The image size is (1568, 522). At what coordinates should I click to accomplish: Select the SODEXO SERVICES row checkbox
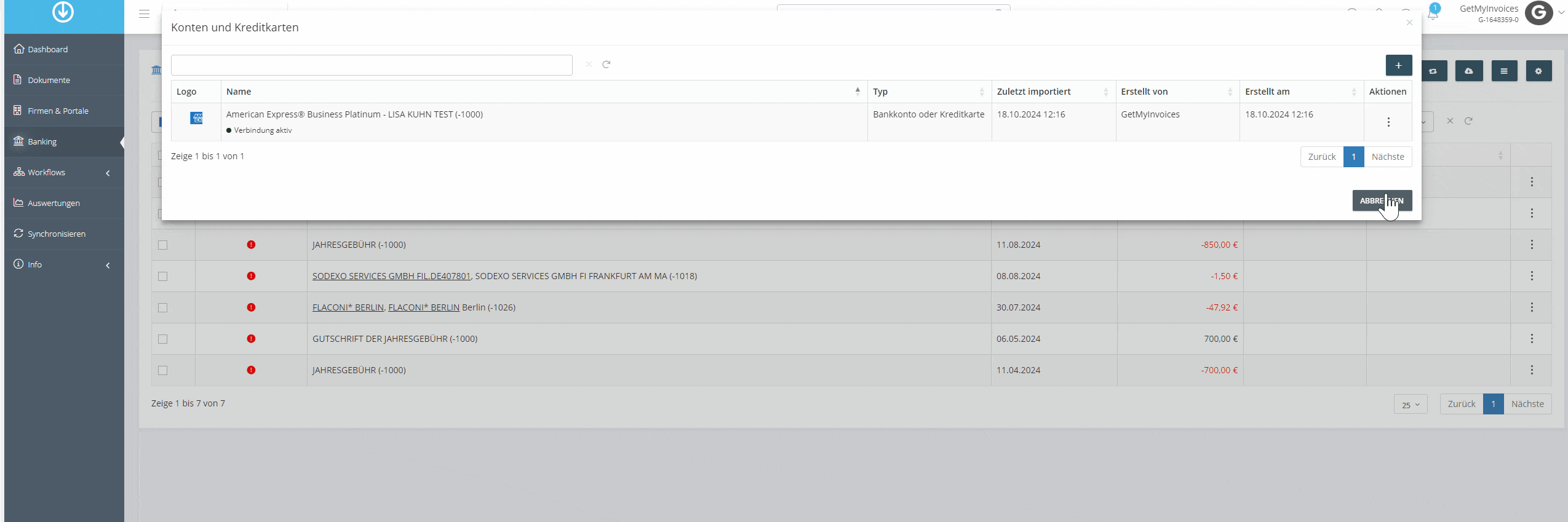[162, 276]
